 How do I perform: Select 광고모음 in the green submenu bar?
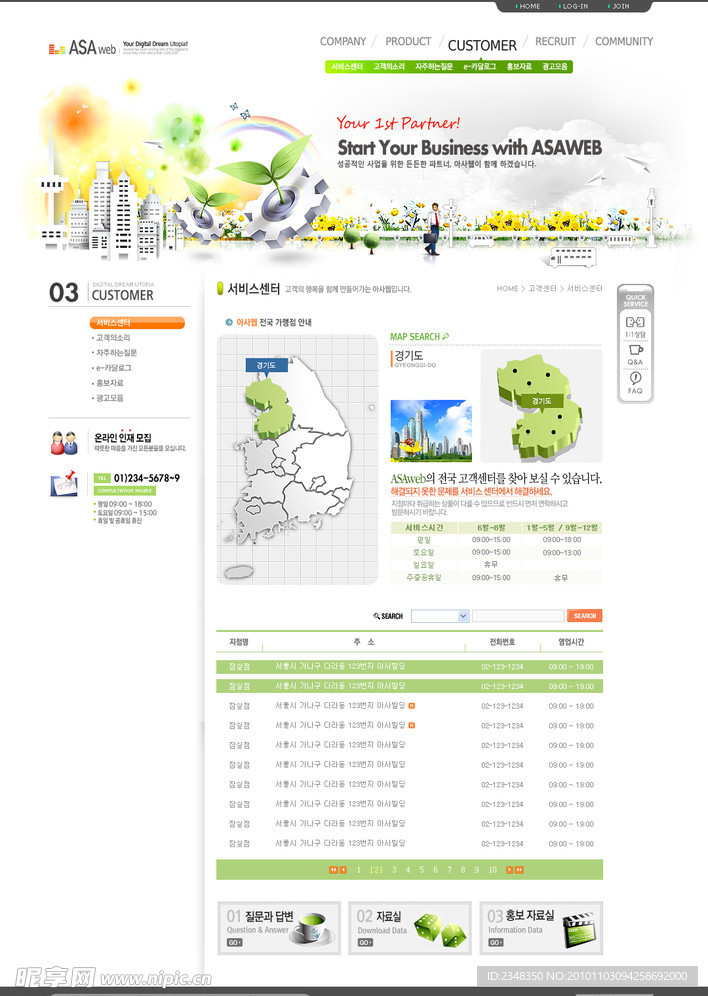click(x=555, y=67)
